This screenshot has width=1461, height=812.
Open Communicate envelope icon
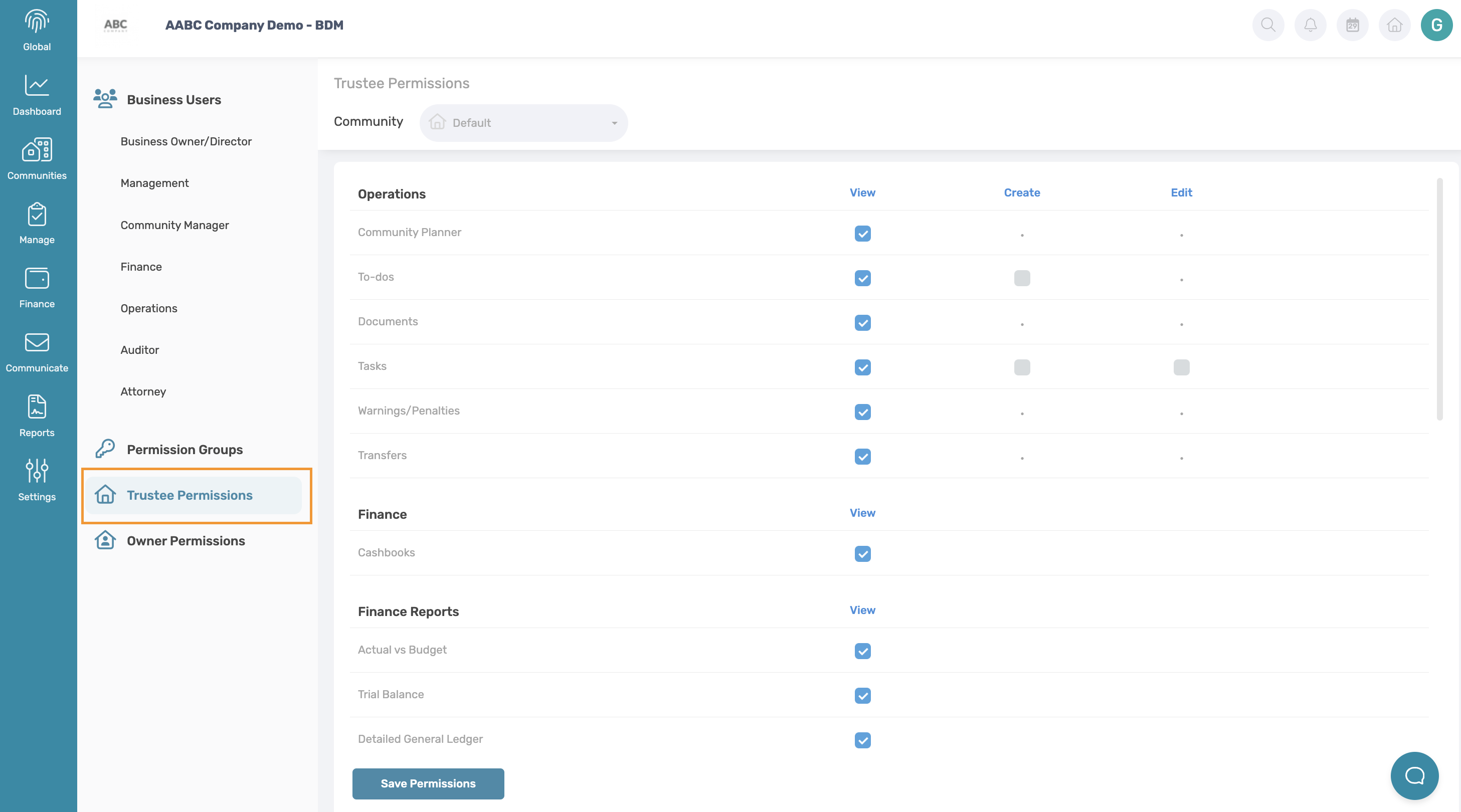(x=37, y=342)
